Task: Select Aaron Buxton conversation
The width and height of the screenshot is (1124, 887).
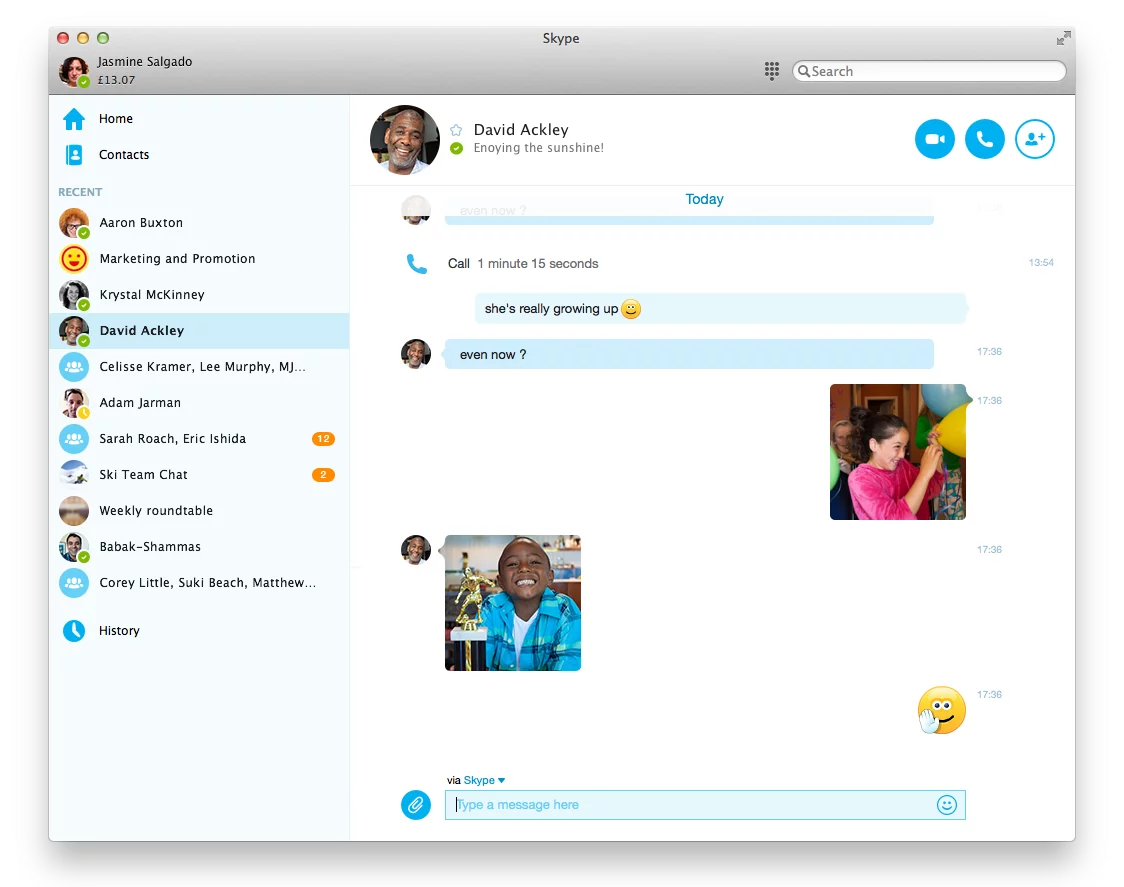Action: pyautogui.click(x=199, y=223)
